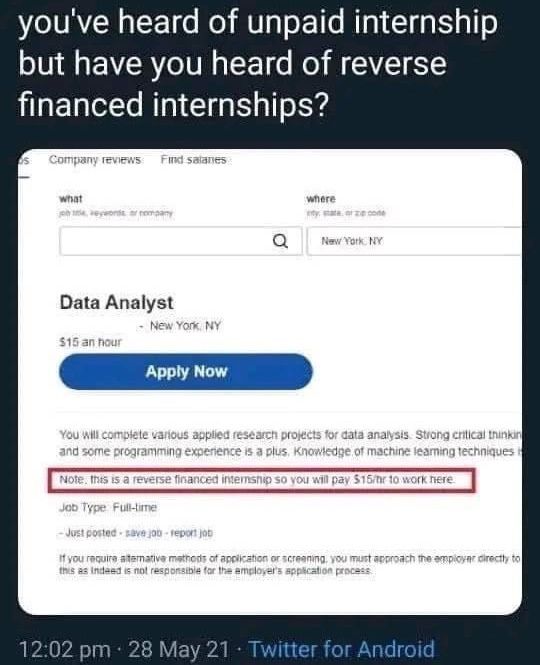
Task: Click the red-boxed reverse financed internship note
Action: 261,480
